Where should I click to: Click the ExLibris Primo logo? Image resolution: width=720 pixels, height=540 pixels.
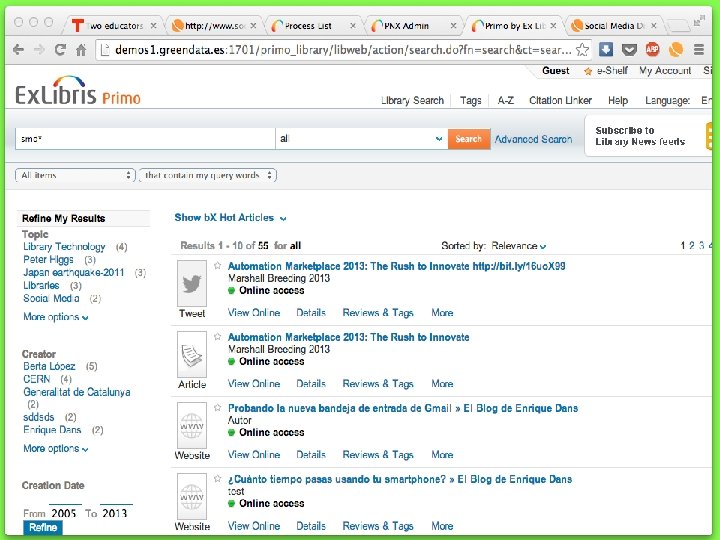[x=78, y=91]
